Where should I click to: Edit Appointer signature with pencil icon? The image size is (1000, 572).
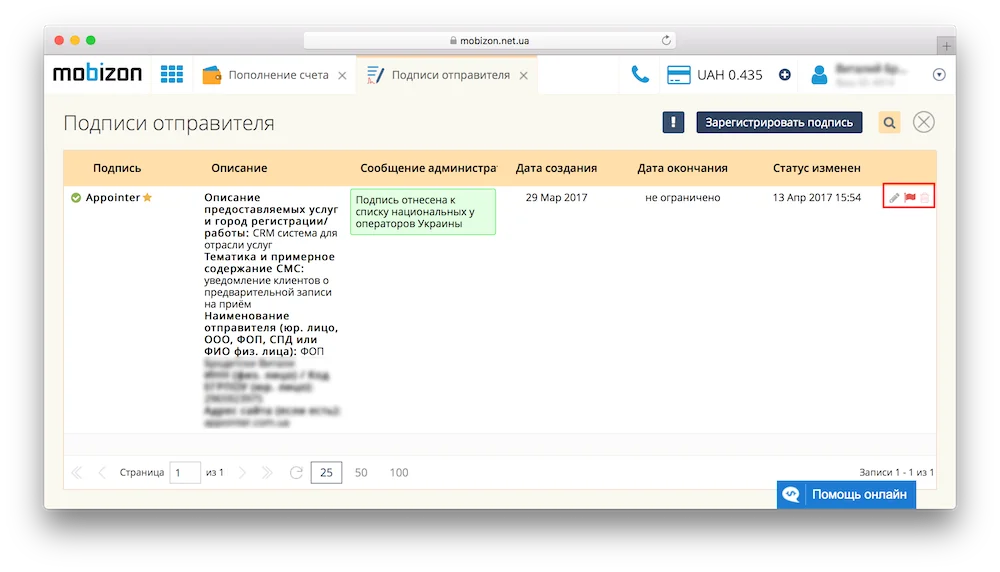click(x=894, y=198)
